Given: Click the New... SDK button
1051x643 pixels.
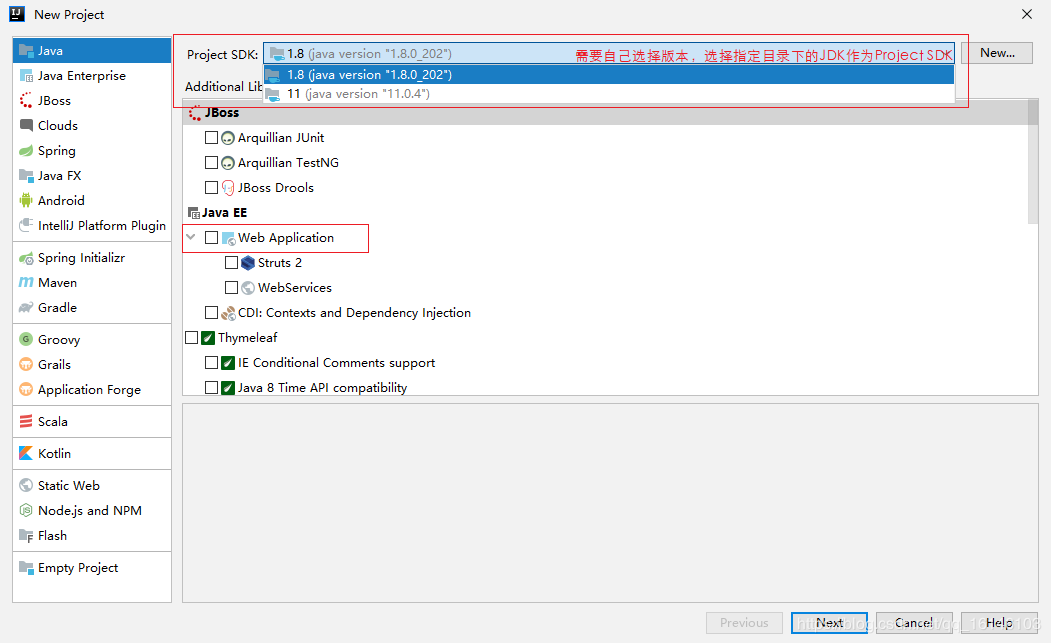Looking at the screenshot, I should [x=997, y=53].
